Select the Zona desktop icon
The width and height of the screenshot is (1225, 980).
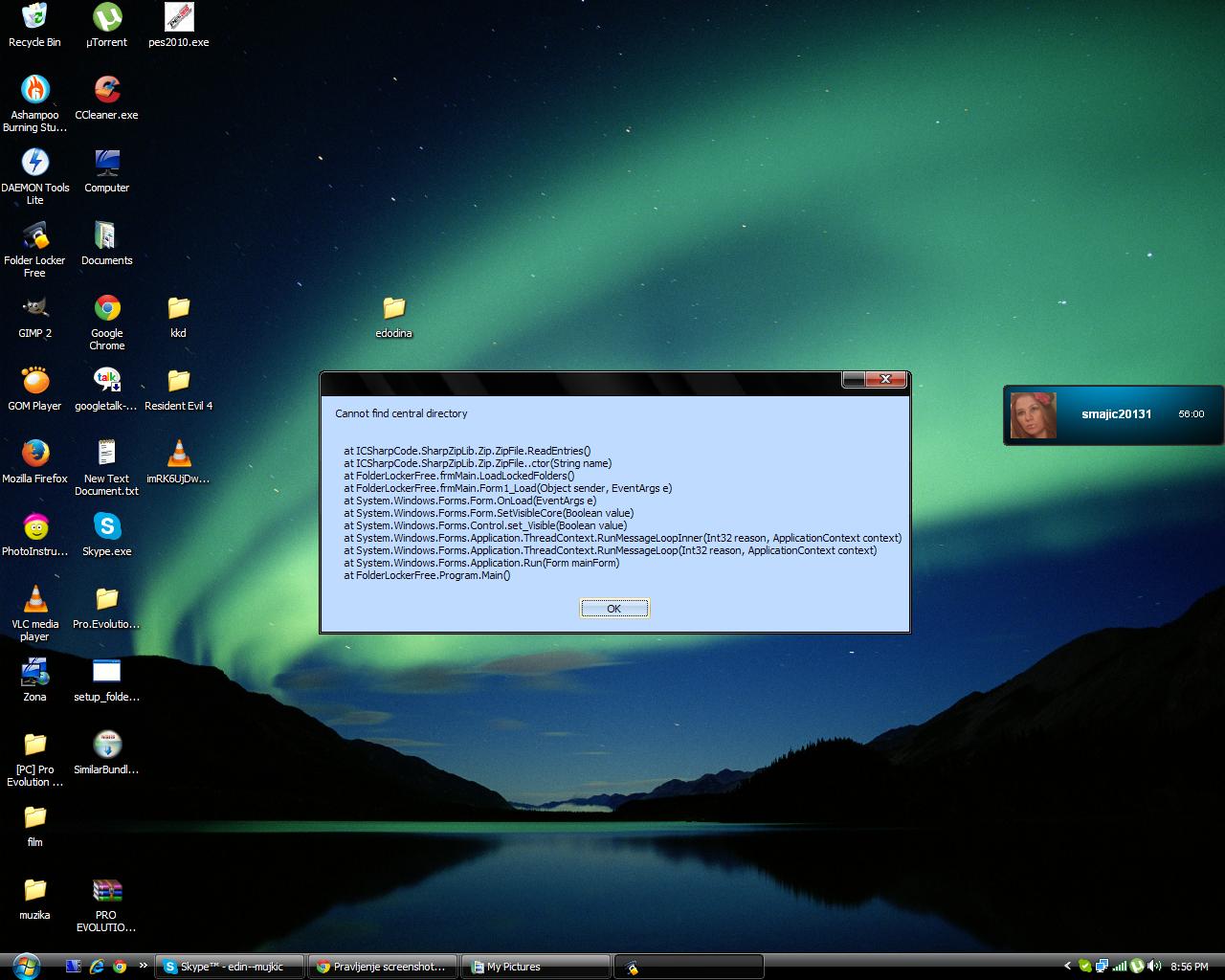coord(34,680)
